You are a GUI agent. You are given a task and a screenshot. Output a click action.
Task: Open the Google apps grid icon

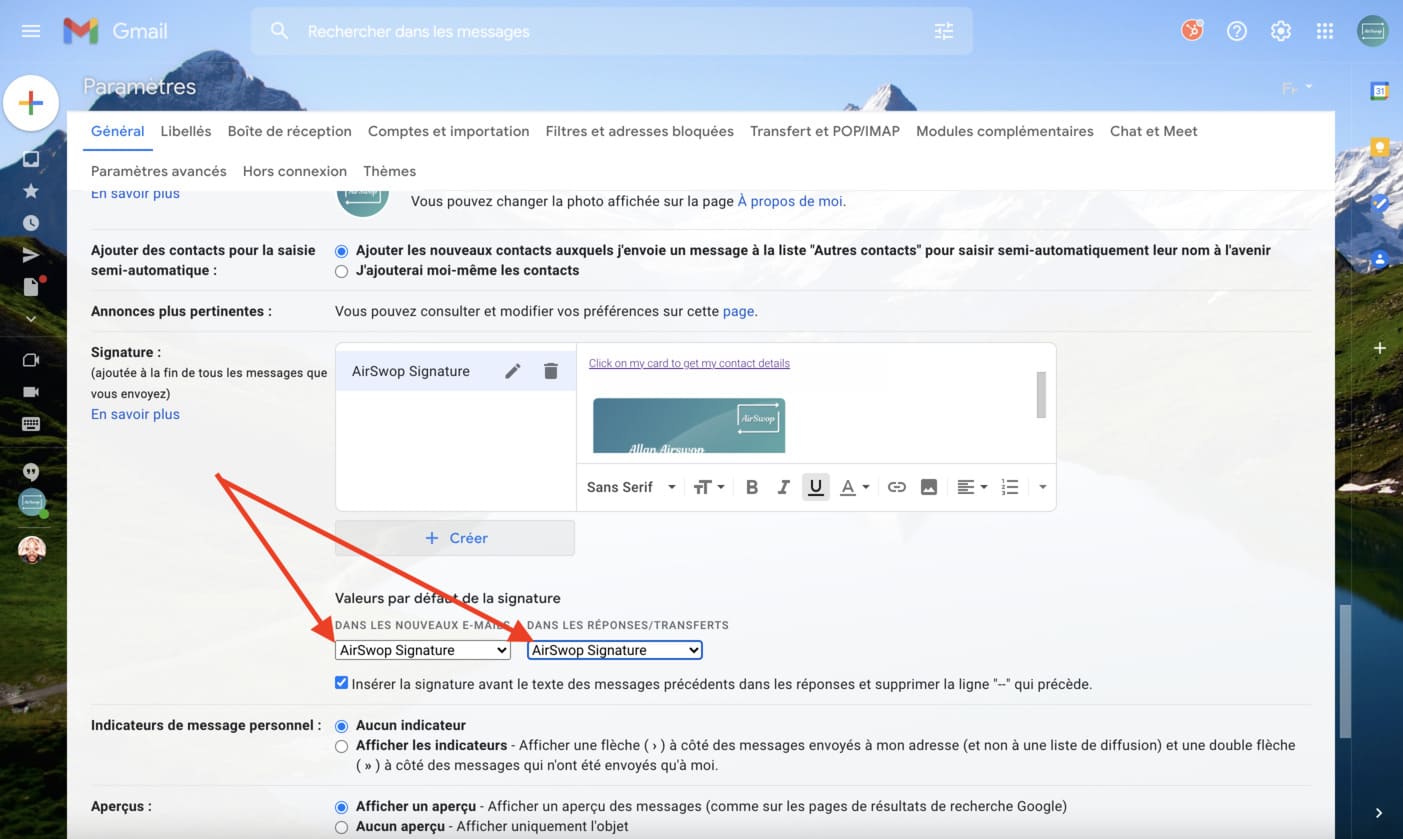pos(1325,31)
